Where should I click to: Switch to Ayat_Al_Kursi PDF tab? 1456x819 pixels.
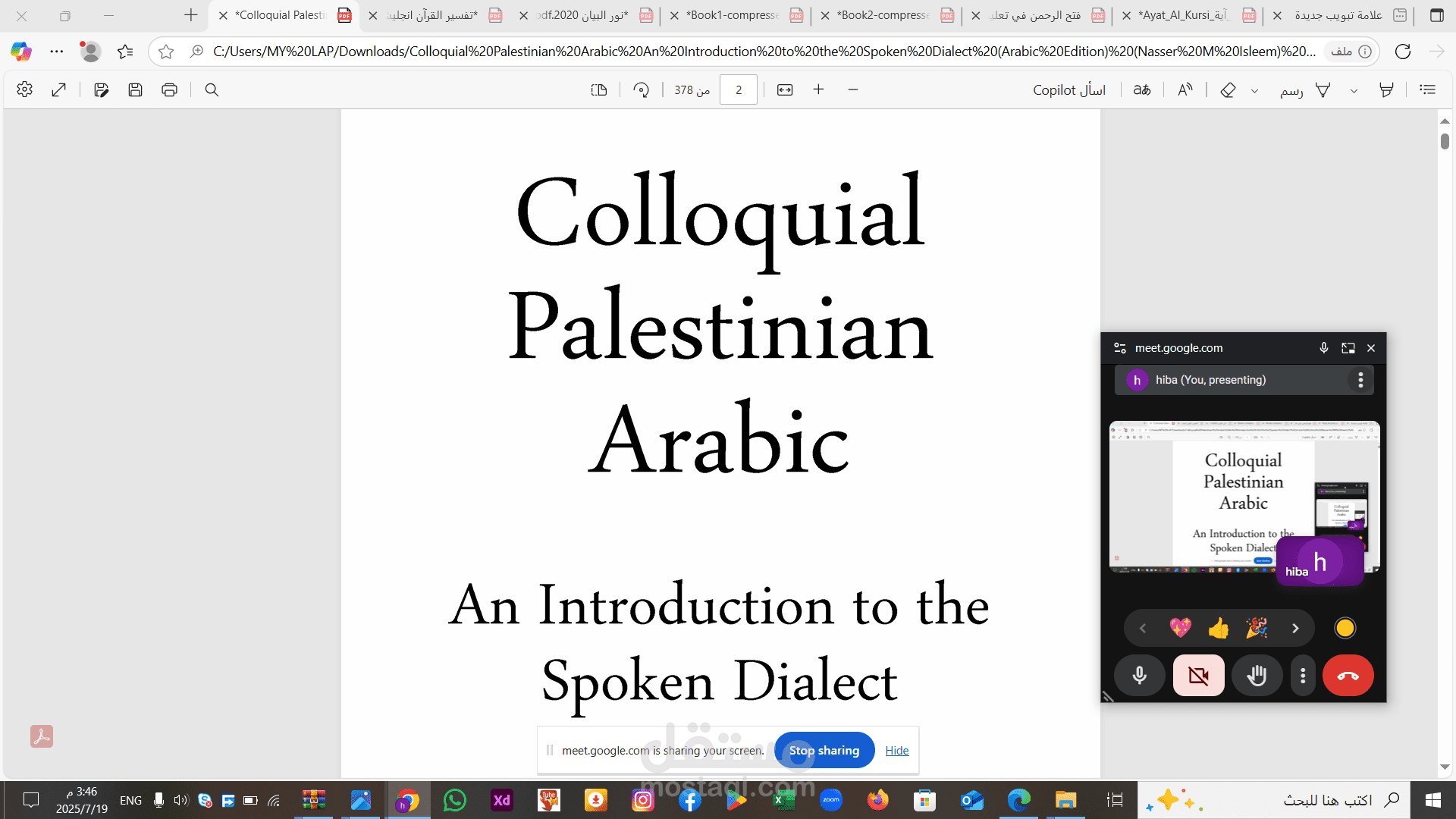1183,15
